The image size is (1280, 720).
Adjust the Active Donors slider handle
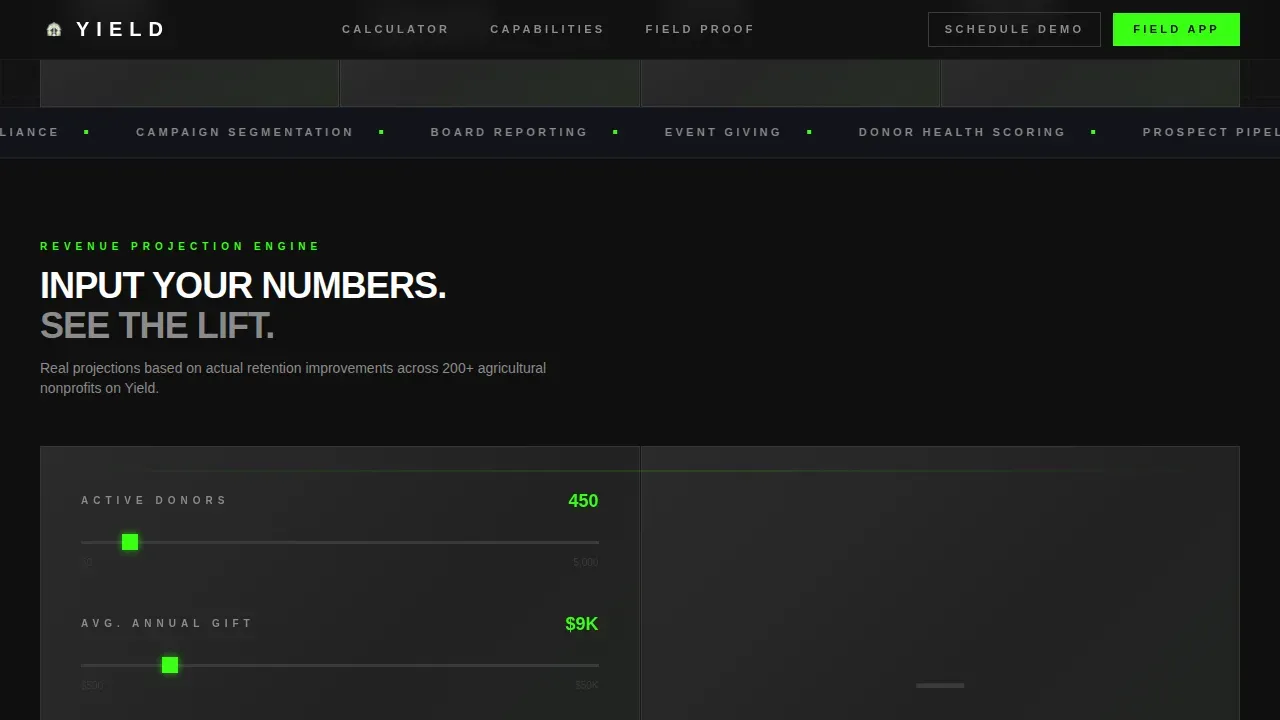click(130, 542)
